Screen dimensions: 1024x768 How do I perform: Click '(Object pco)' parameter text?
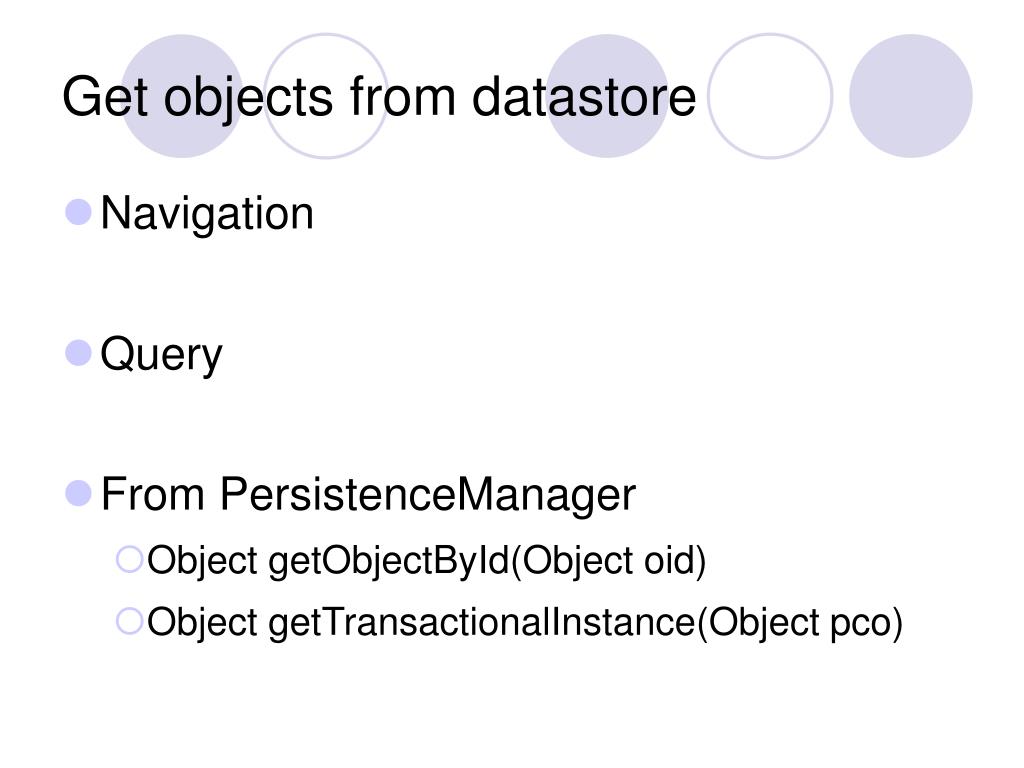tap(799, 622)
